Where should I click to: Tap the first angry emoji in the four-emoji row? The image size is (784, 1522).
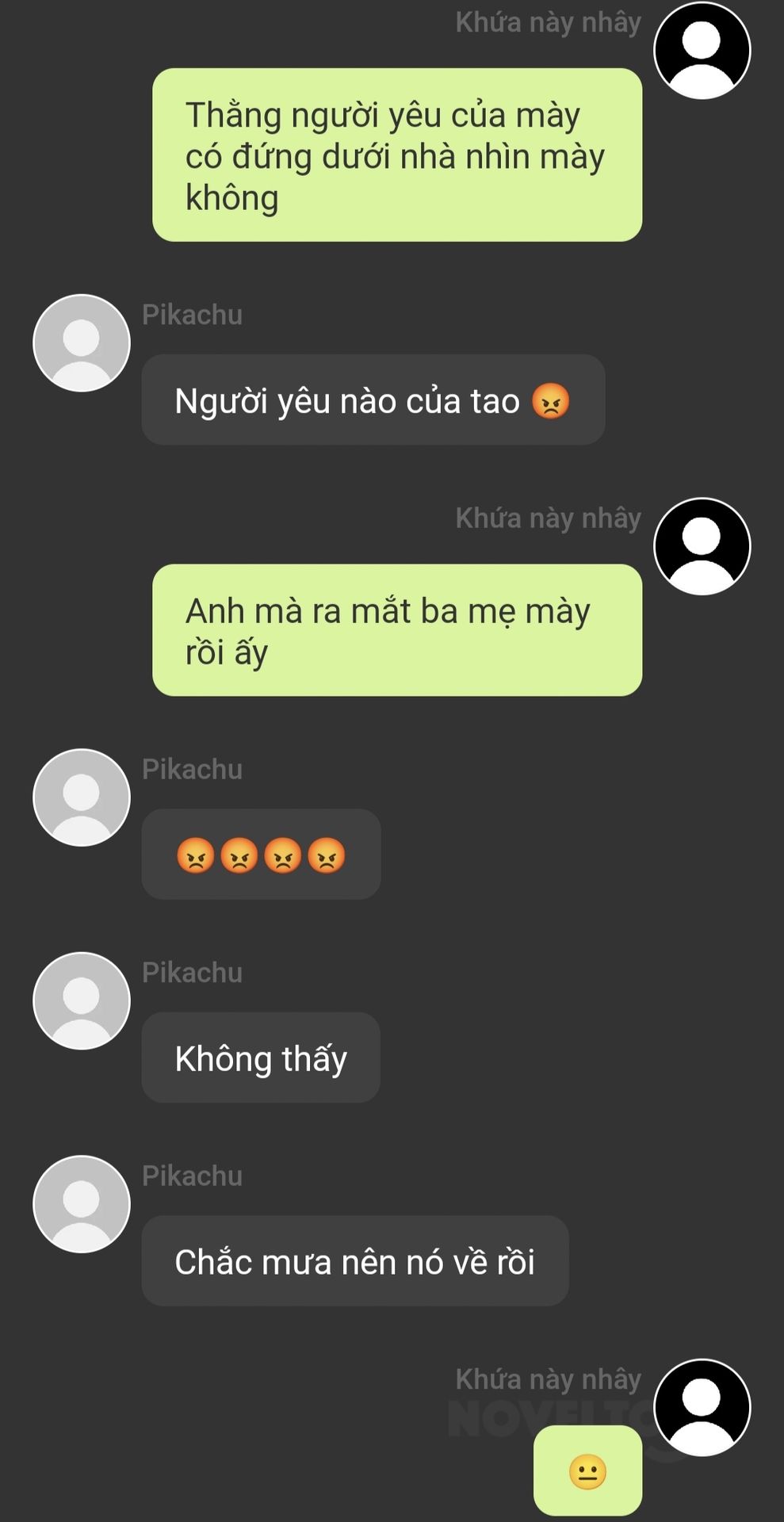(196, 855)
